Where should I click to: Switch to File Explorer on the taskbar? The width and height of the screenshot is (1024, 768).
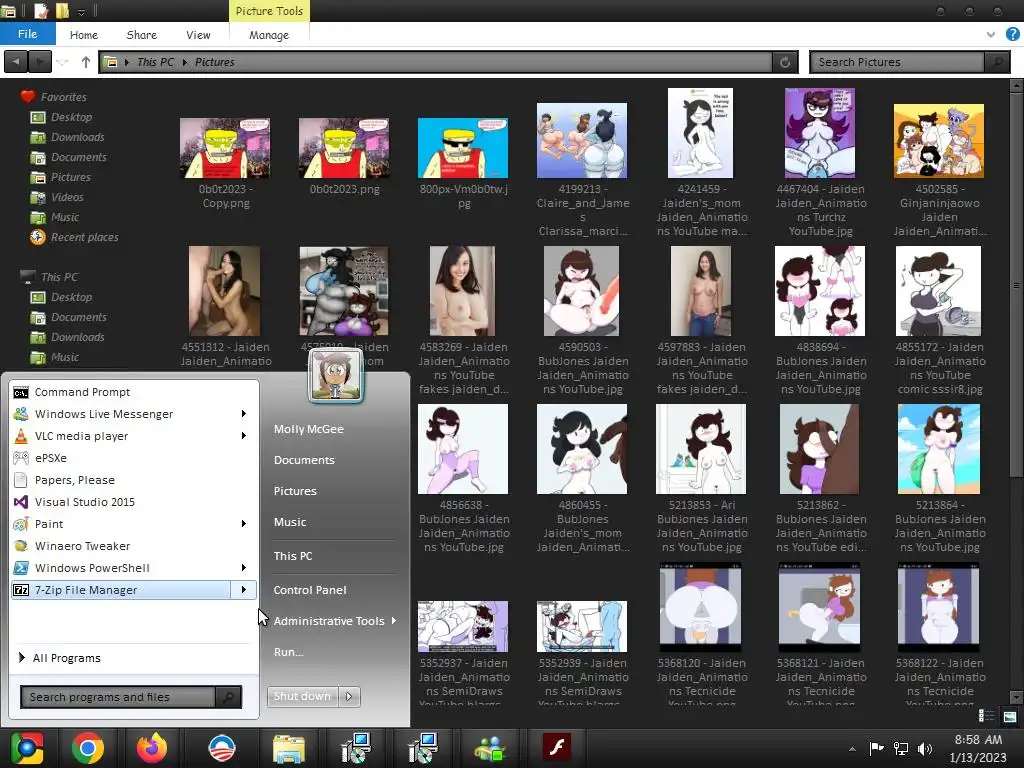(x=288, y=748)
